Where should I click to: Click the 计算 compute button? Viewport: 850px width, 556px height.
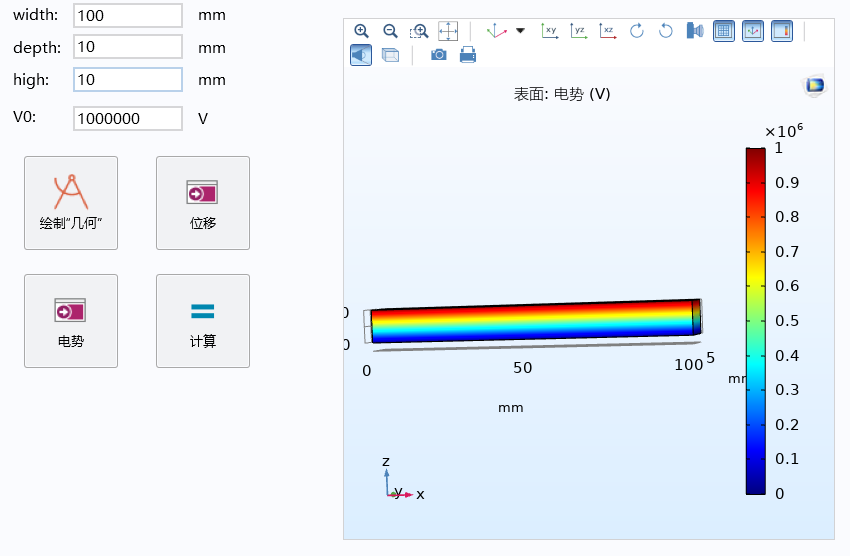pos(203,321)
